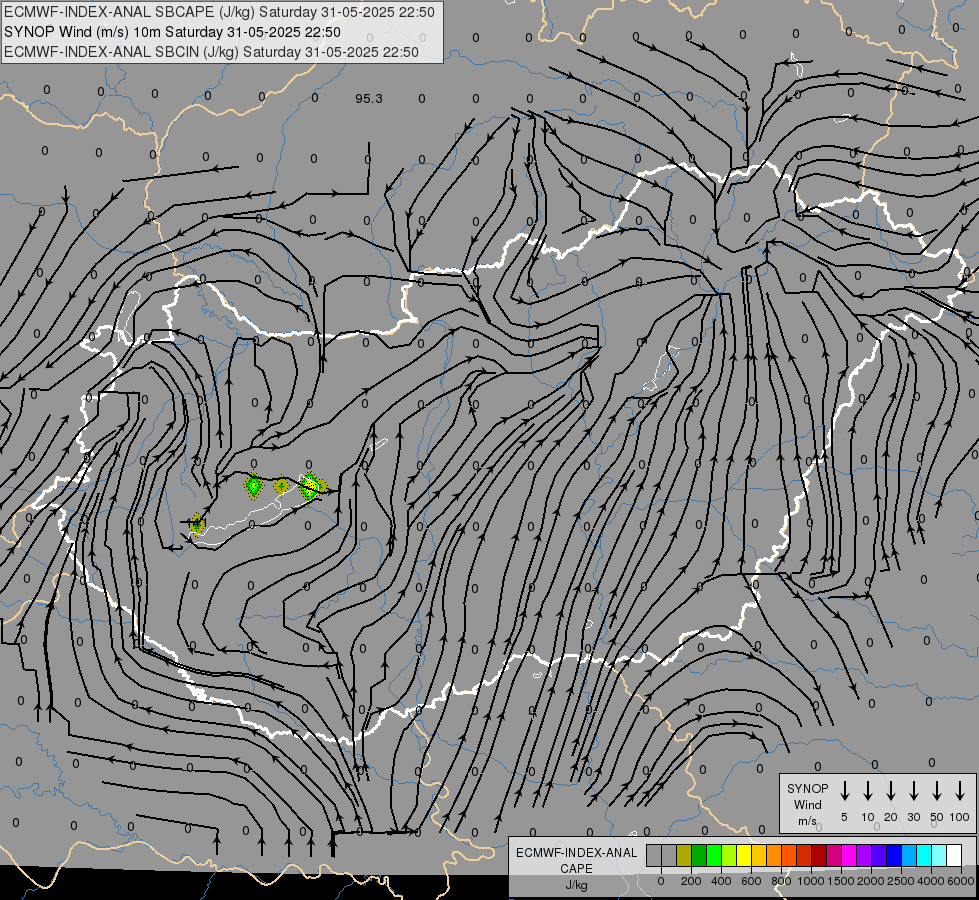The width and height of the screenshot is (979, 900).
Task: Click the 2000 tick label under the CAPE bar
Action: pos(871,881)
